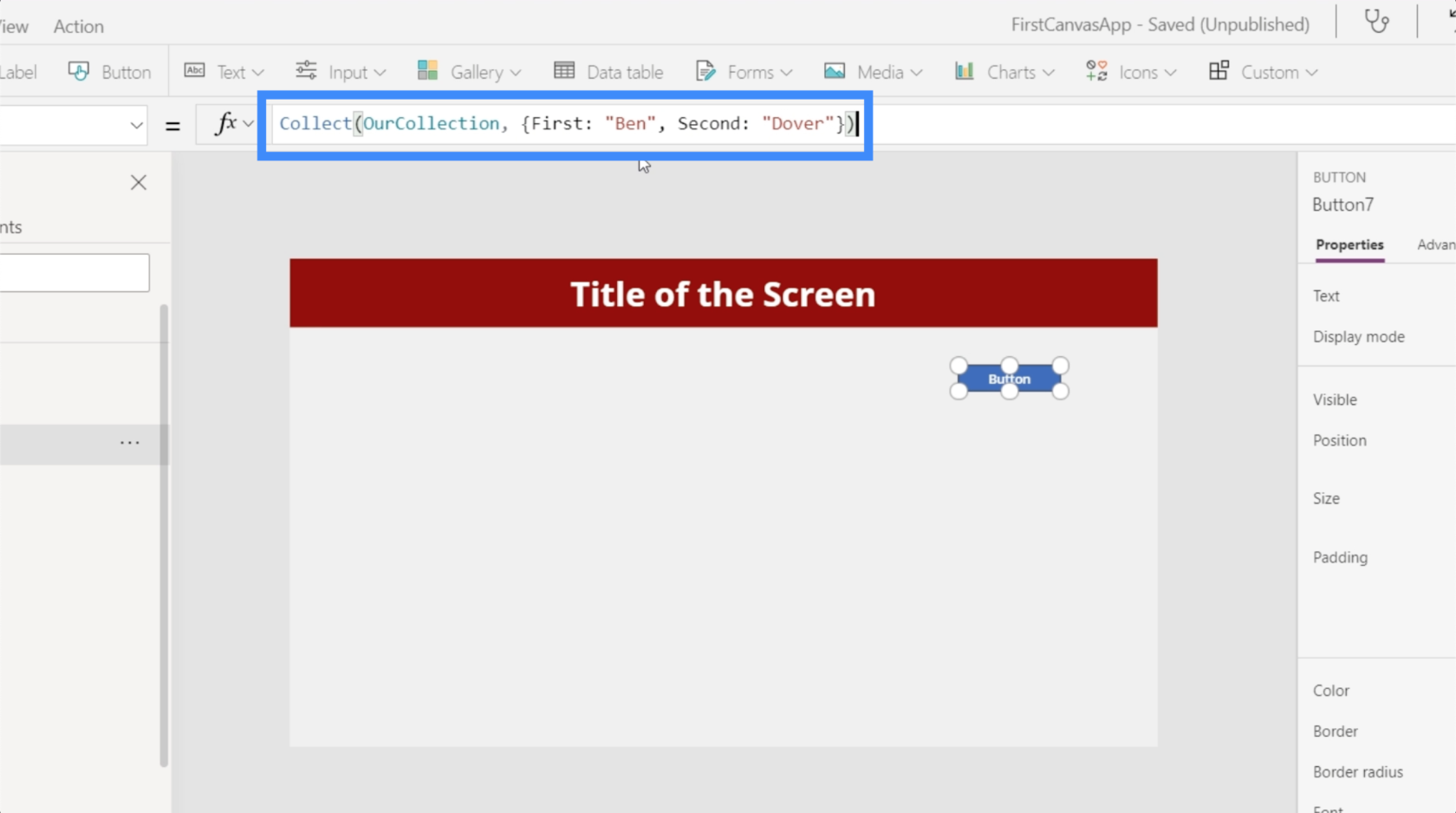This screenshot has width=1456, height=813.
Task: Switch to the Properties tab
Action: (x=1349, y=244)
